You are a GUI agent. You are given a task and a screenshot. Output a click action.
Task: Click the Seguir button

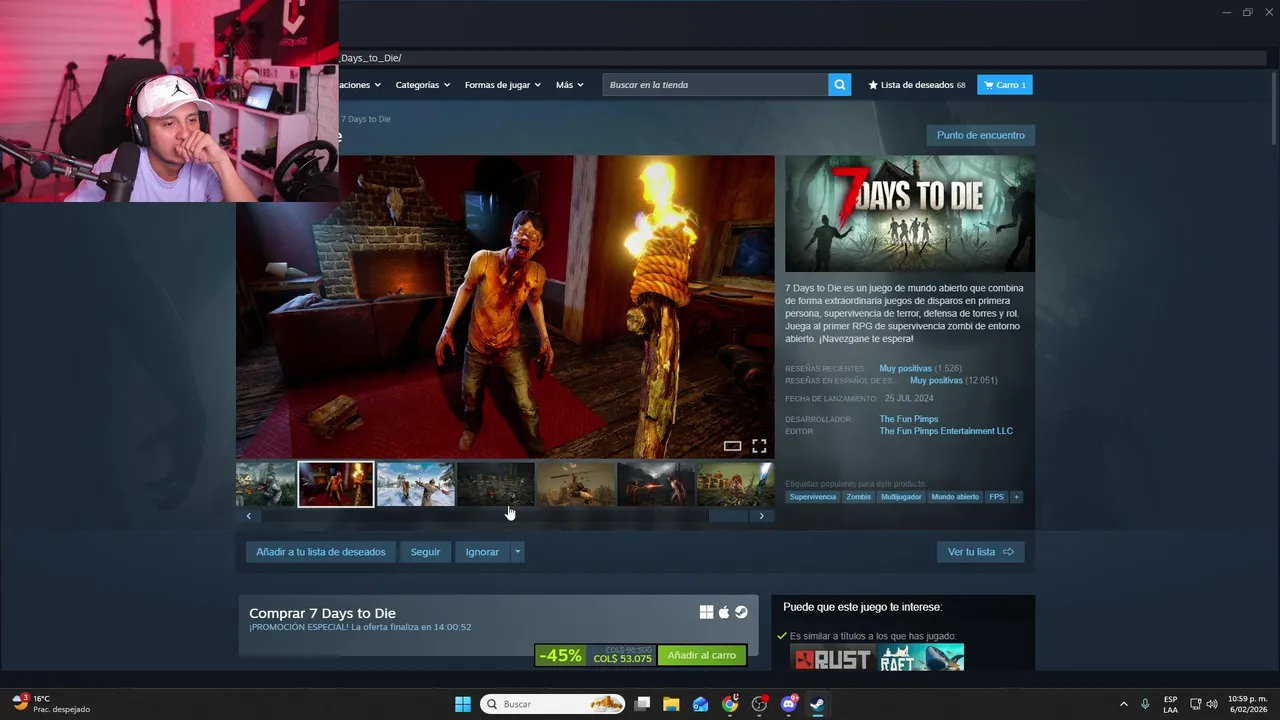[x=425, y=552]
